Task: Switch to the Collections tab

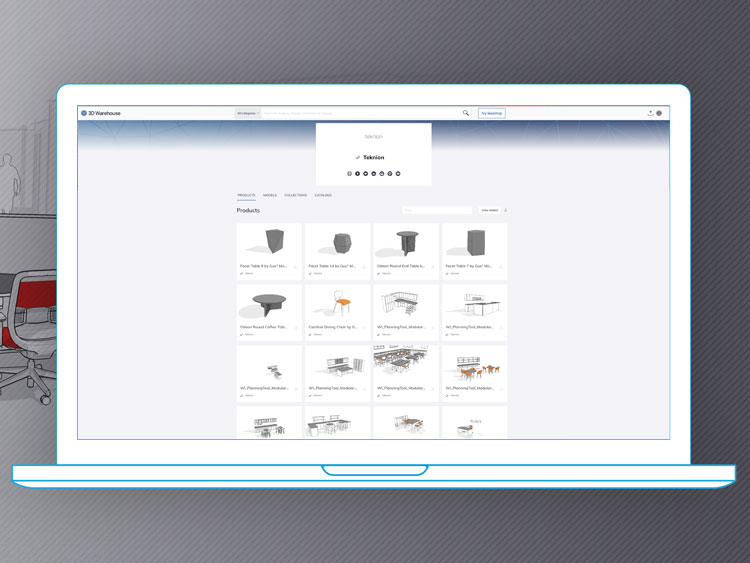Action: [x=296, y=195]
